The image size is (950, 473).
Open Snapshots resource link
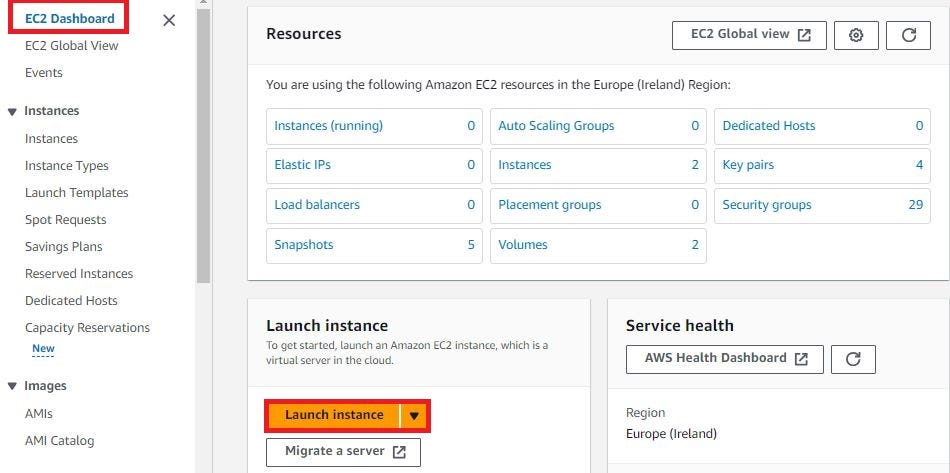pos(304,245)
